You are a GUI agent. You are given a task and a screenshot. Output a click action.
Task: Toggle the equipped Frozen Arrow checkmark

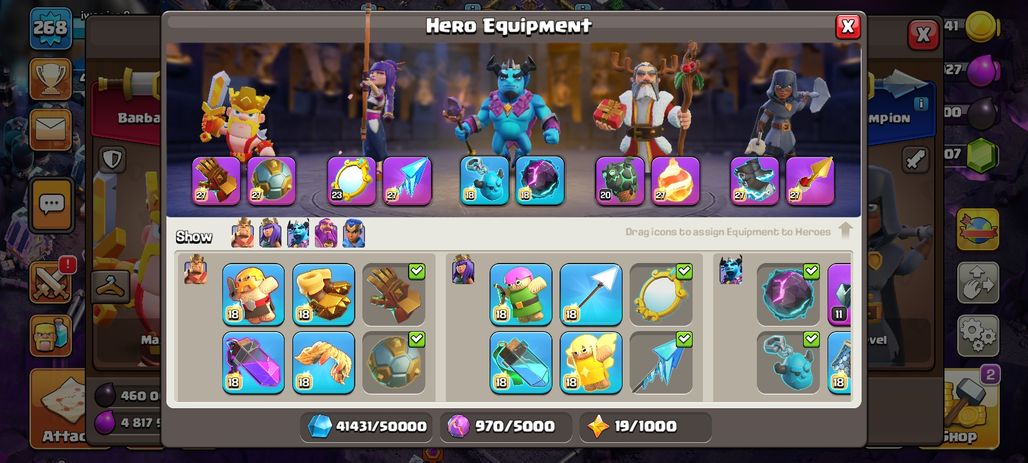click(x=684, y=339)
